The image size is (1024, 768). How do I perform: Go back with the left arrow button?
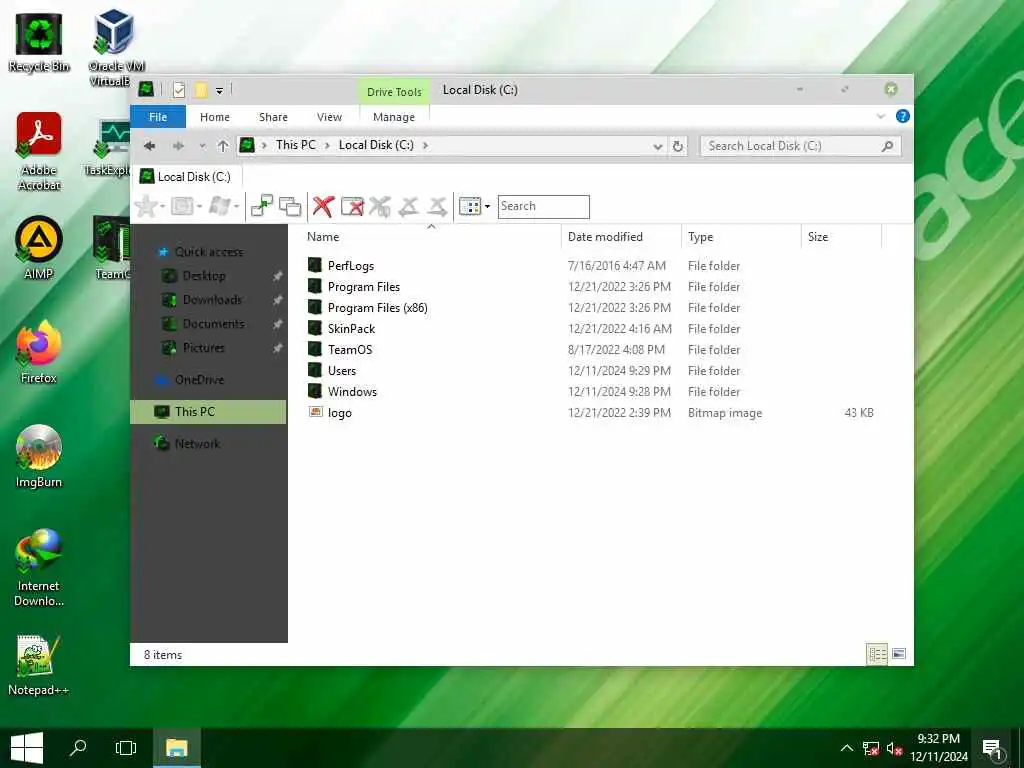click(150, 146)
